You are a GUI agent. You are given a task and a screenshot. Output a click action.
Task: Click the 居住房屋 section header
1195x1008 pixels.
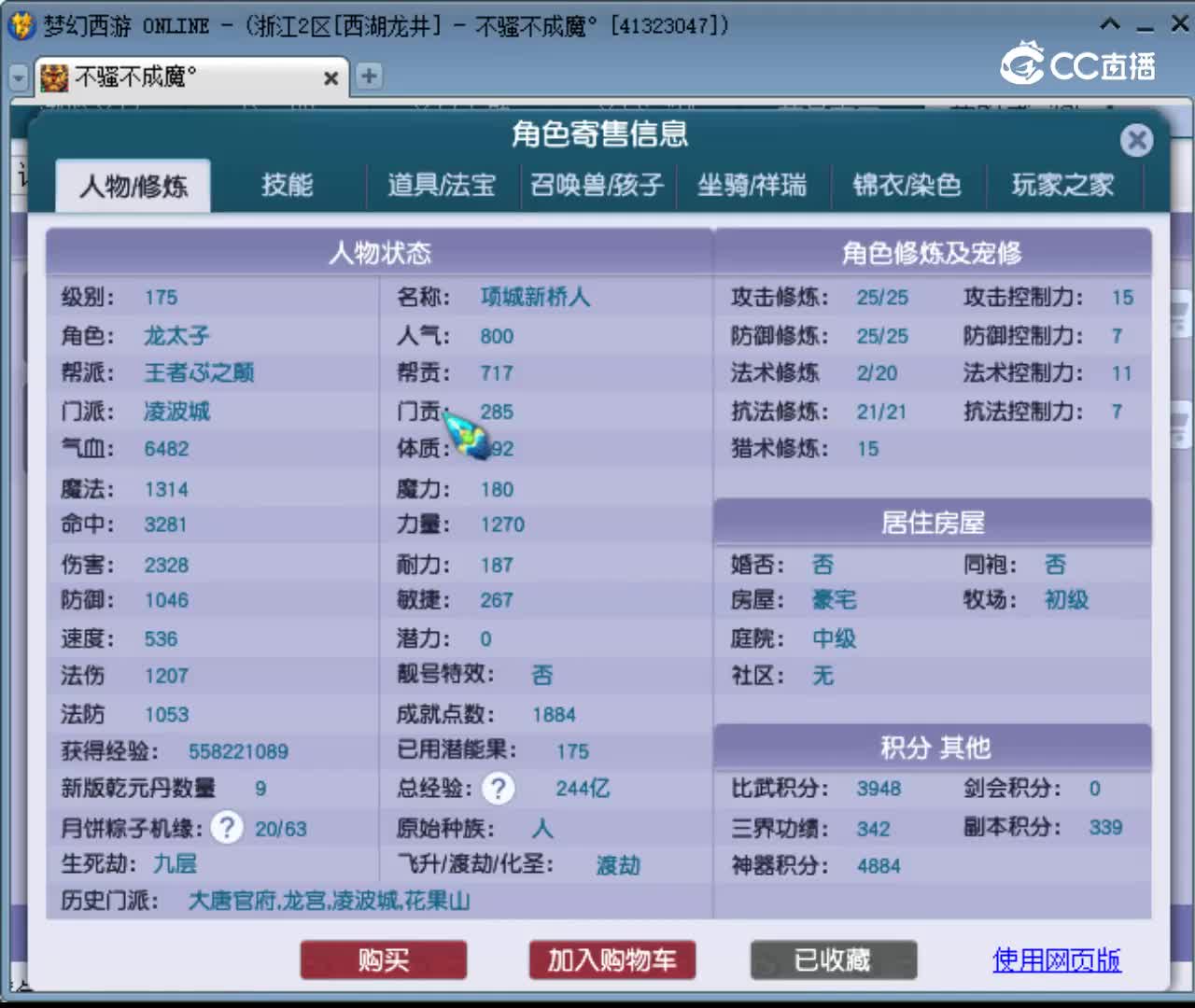click(933, 522)
